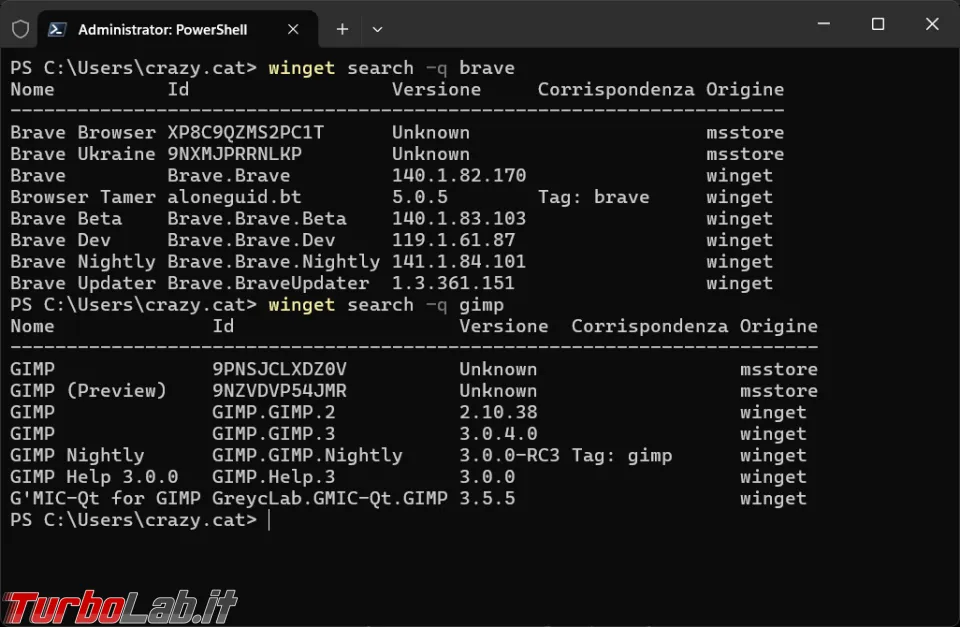
Task: Click the Id 'Brave.BraveUpdater'
Action: [x=268, y=283]
